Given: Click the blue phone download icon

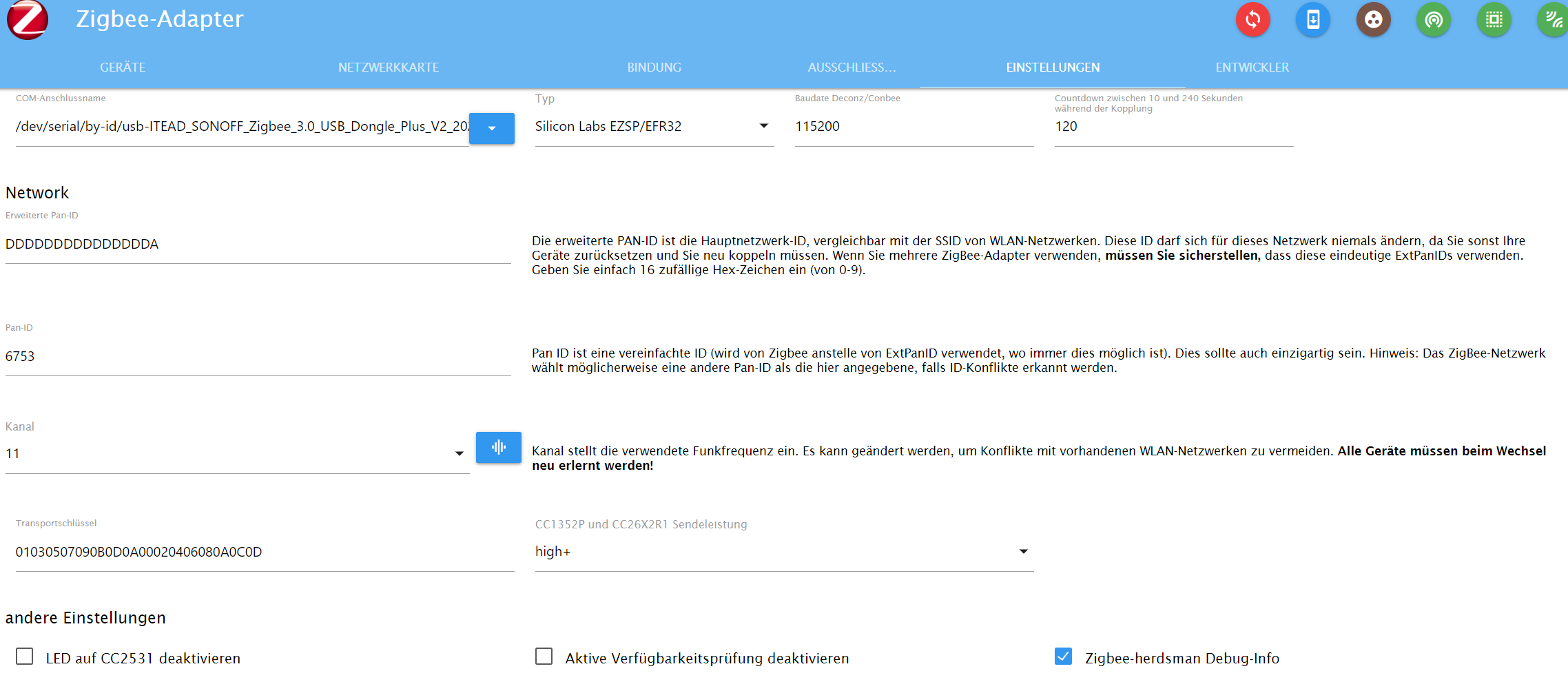Looking at the screenshot, I should click(x=1313, y=20).
